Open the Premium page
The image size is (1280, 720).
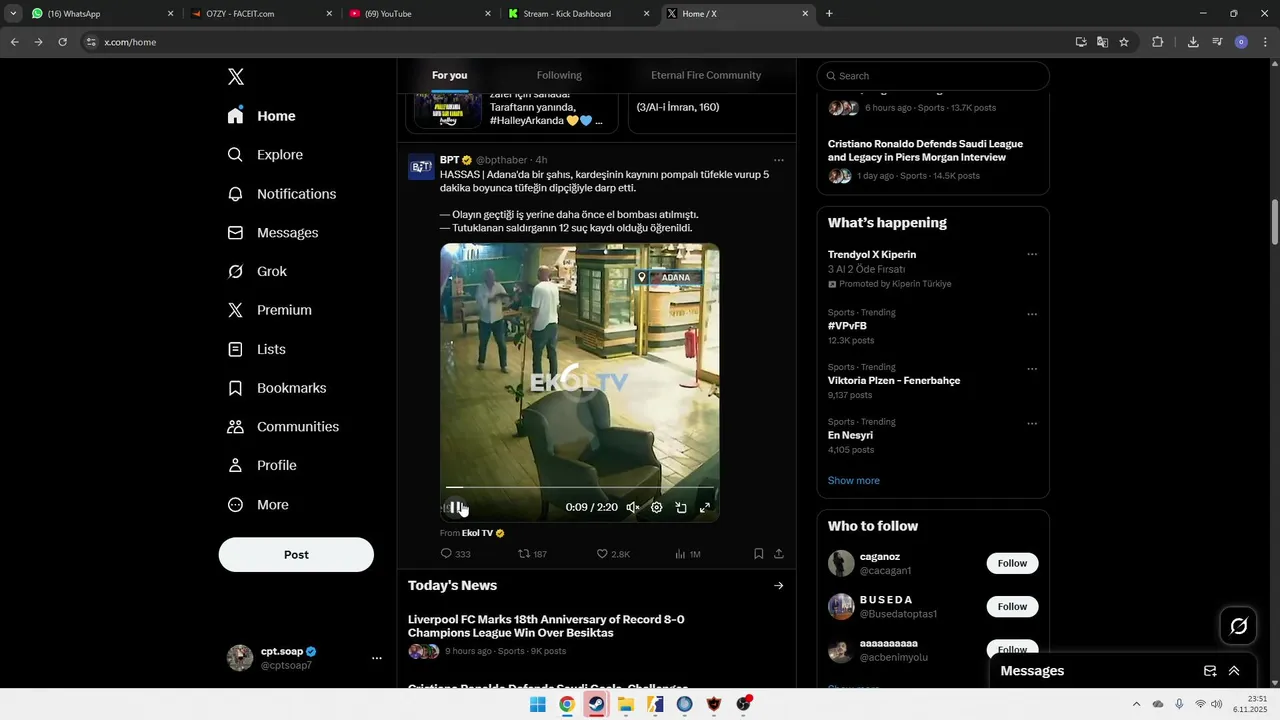[x=270, y=310]
